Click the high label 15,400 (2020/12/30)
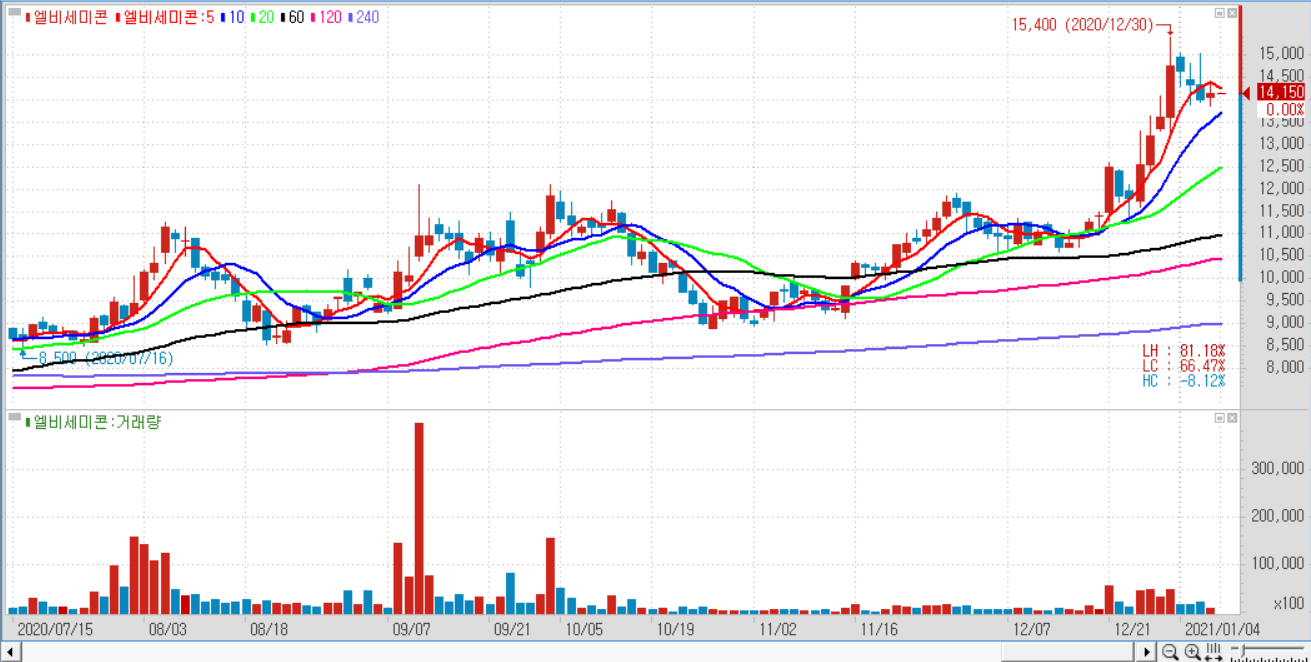Viewport: 1311px width, 662px height. click(x=1084, y=24)
